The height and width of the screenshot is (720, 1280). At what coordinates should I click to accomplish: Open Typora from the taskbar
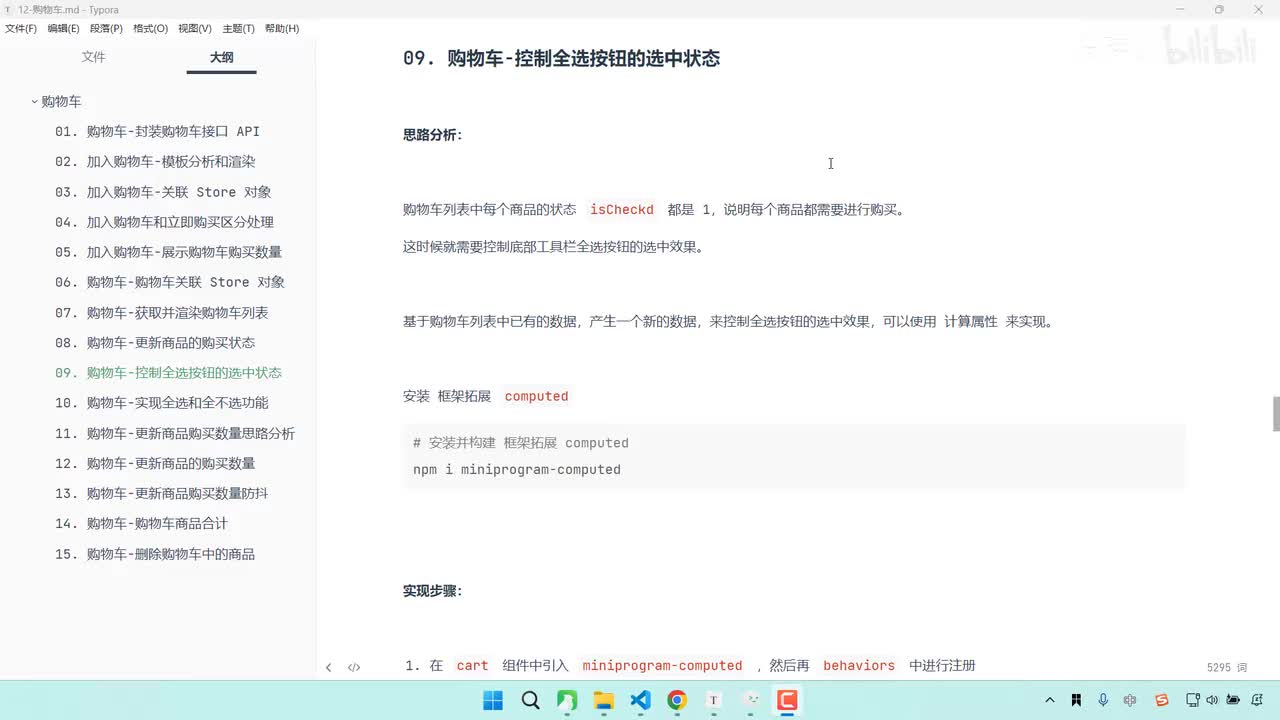pos(714,700)
